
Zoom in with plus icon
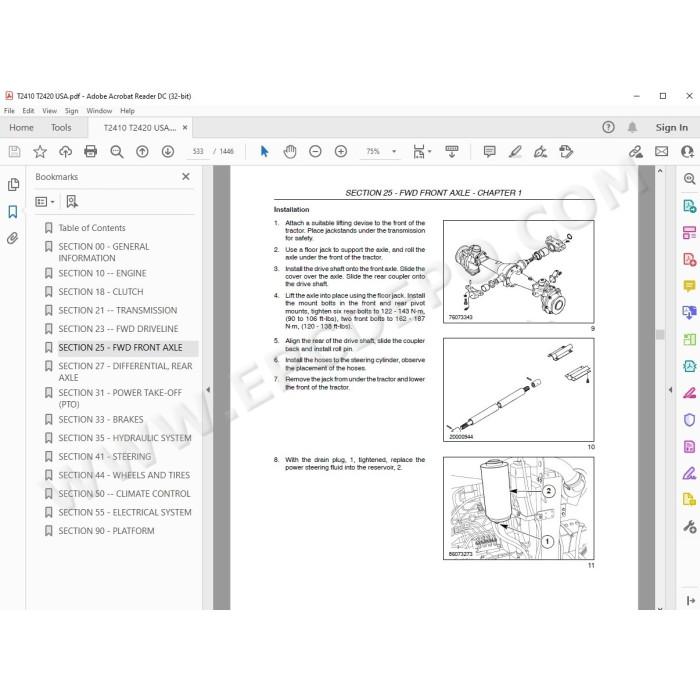(341, 152)
